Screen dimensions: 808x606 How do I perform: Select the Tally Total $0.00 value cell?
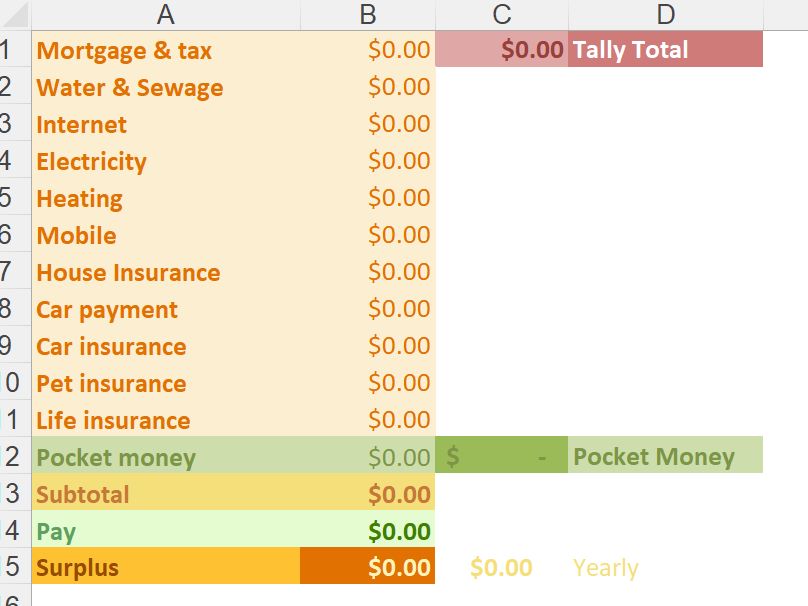click(x=502, y=50)
